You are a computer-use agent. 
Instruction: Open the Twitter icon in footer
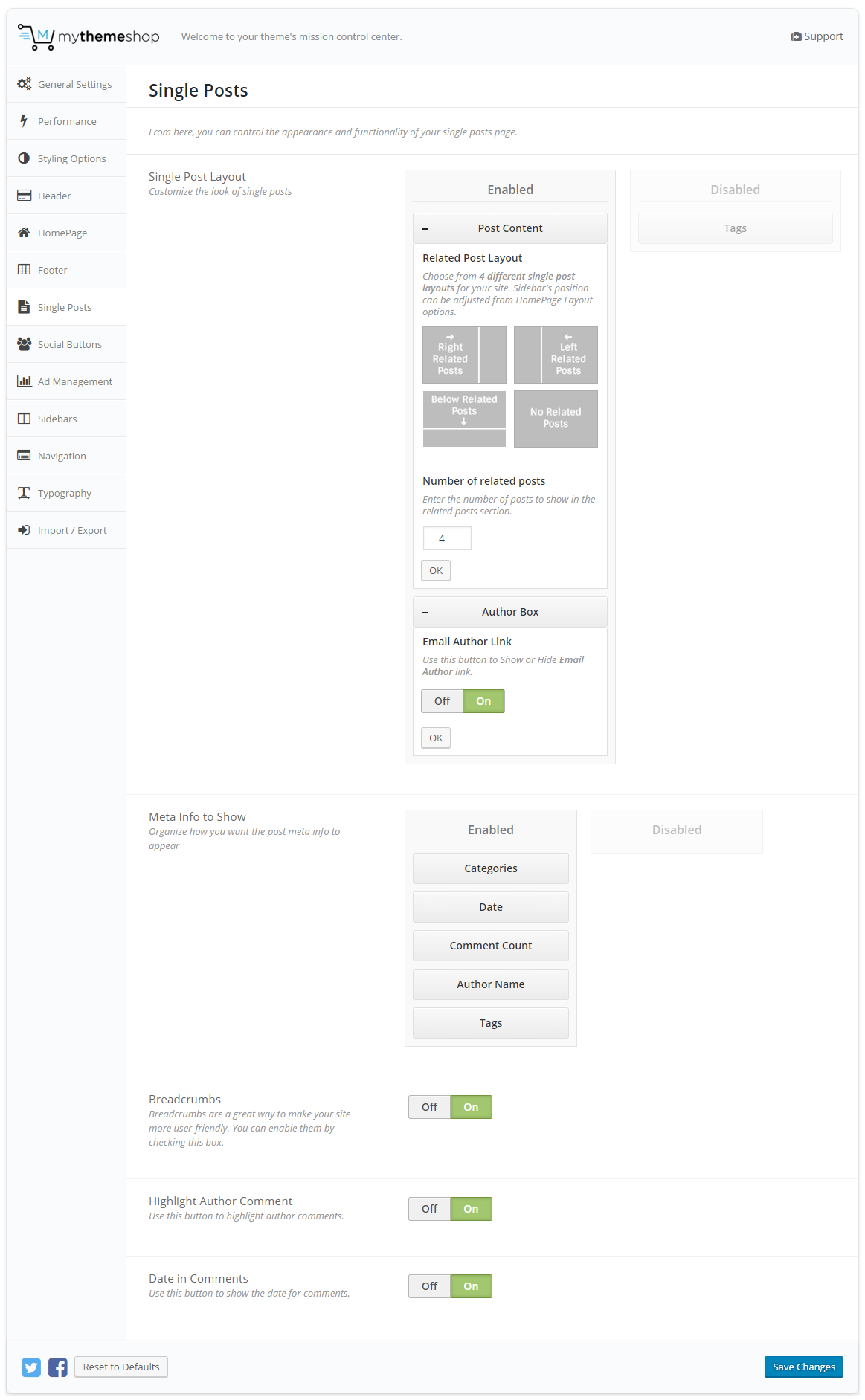[x=31, y=1367]
